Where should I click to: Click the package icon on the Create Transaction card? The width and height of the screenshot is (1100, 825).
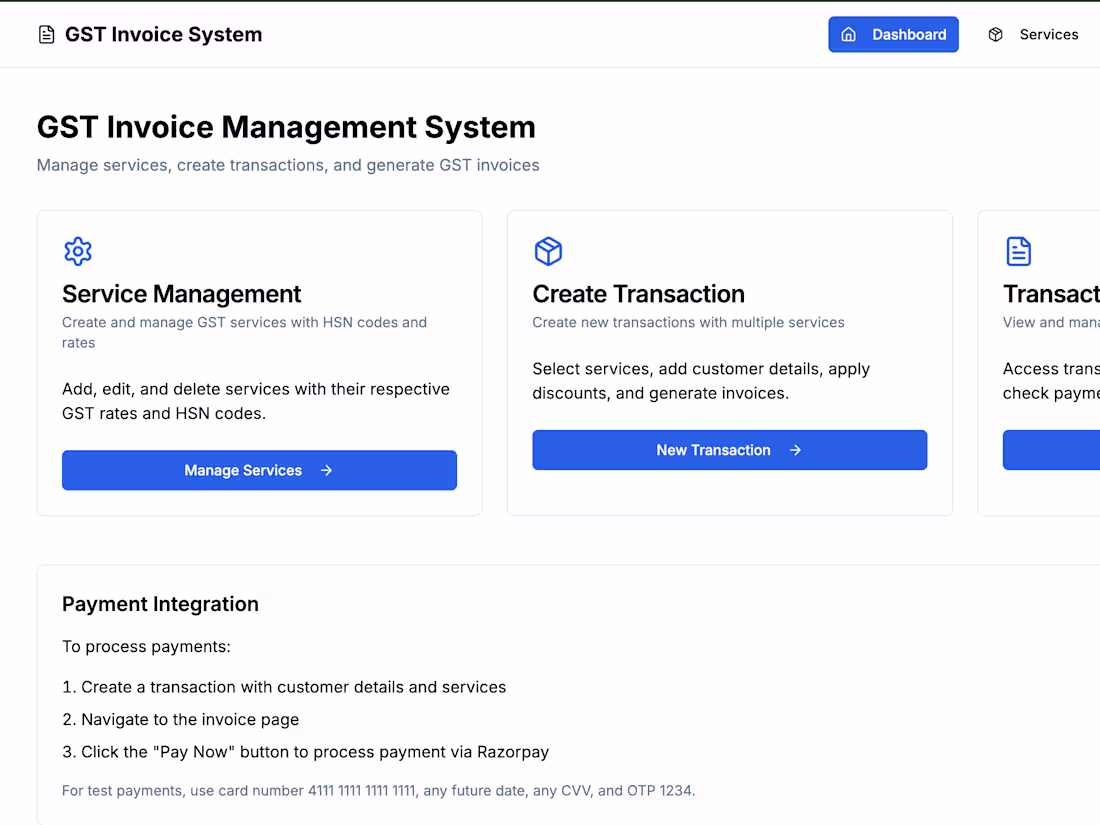coord(548,251)
